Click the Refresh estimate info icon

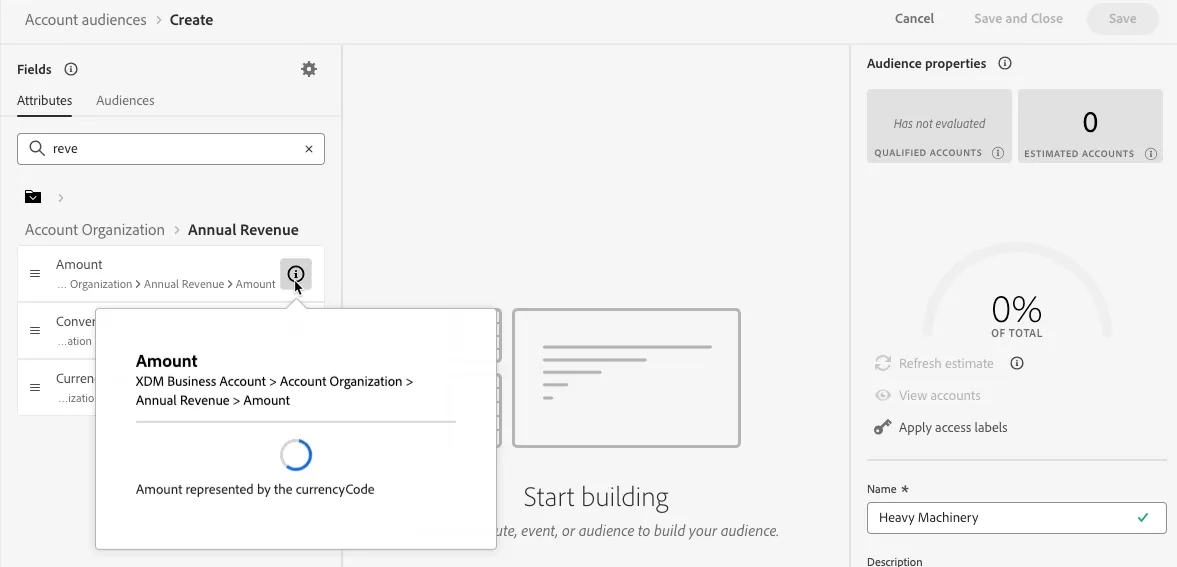pyautogui.click(x=1016, y=363)
